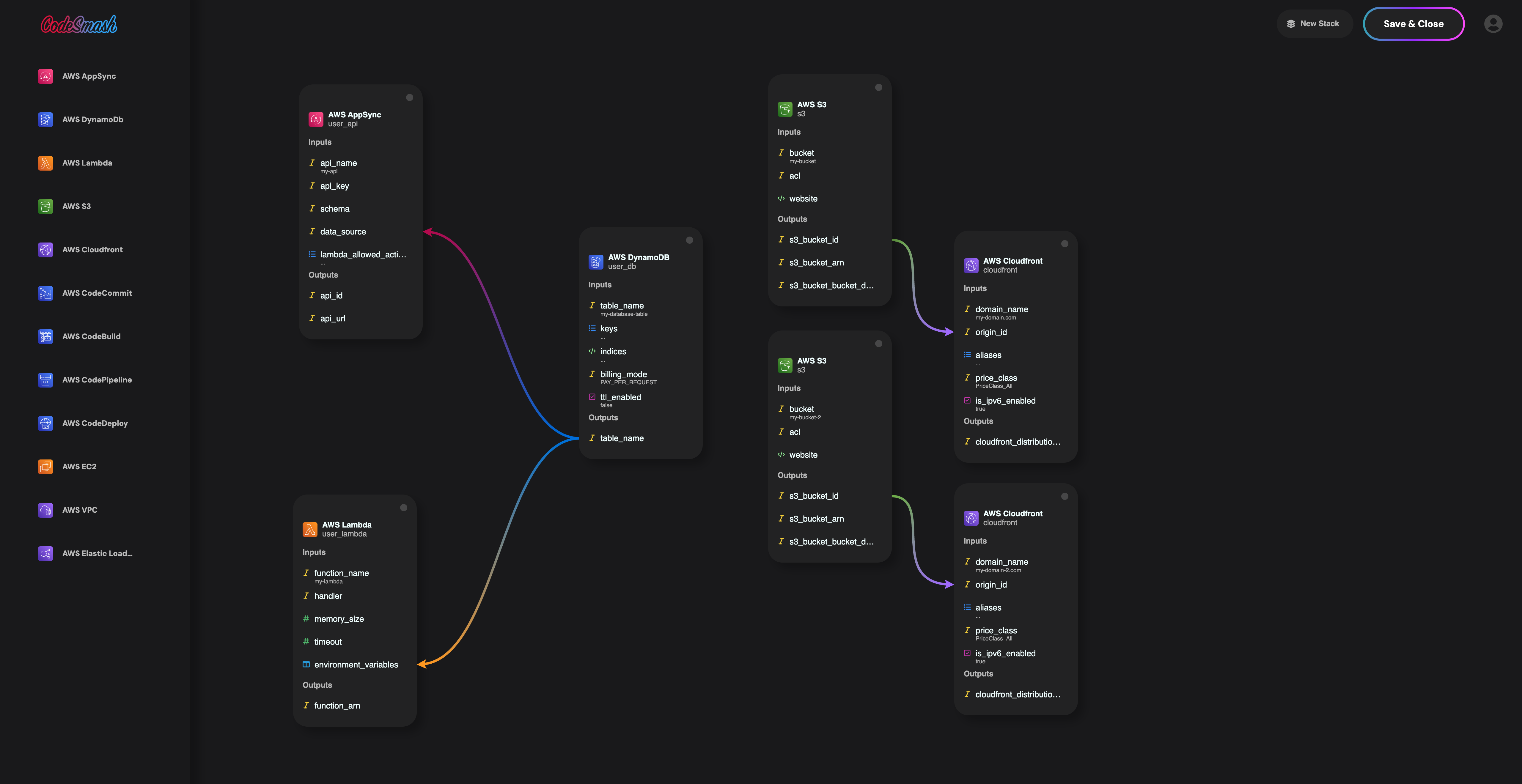Click the AWS Elastic Load Balancer sidebar icon

[45, 554]
